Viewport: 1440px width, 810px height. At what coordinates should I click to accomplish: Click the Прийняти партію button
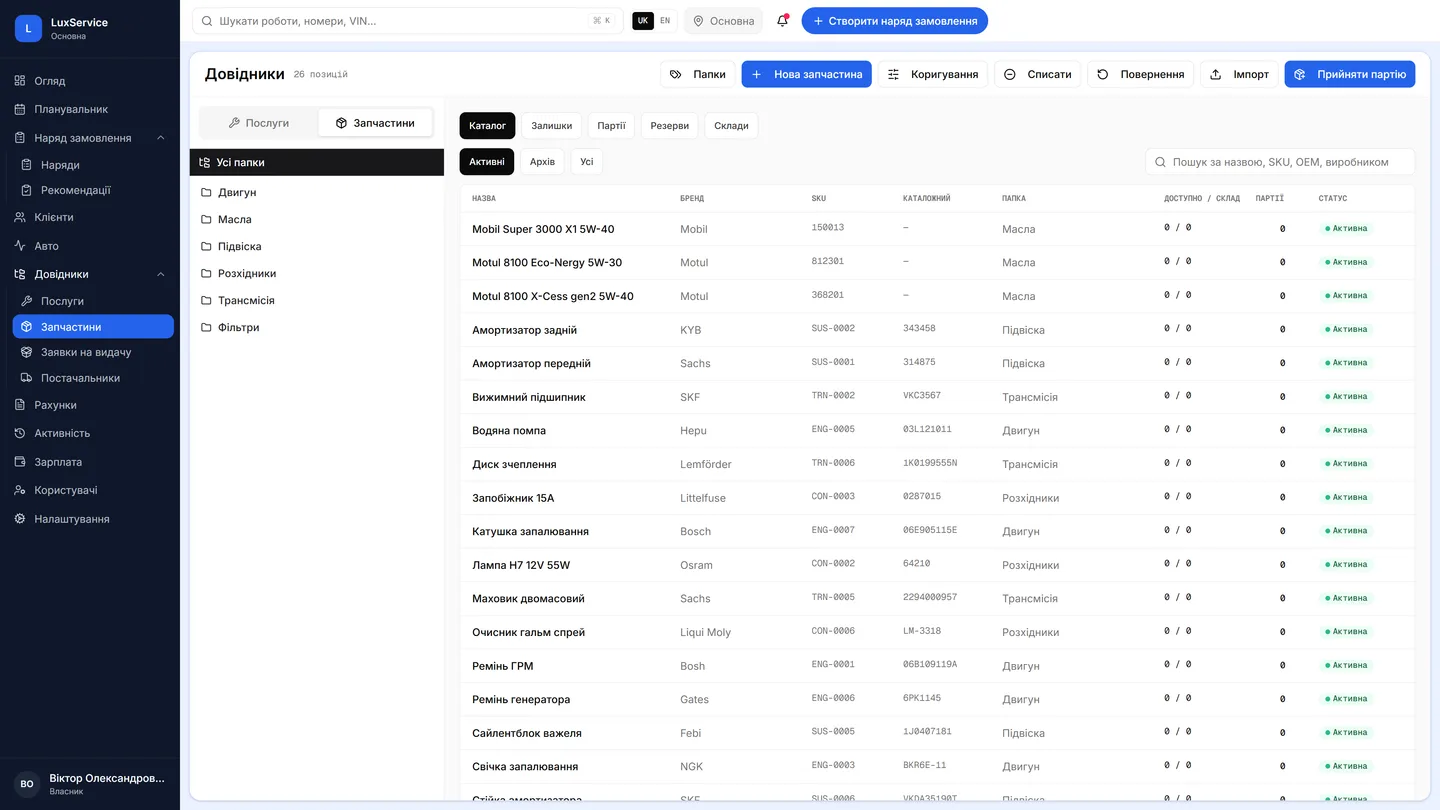[1350, 74]
